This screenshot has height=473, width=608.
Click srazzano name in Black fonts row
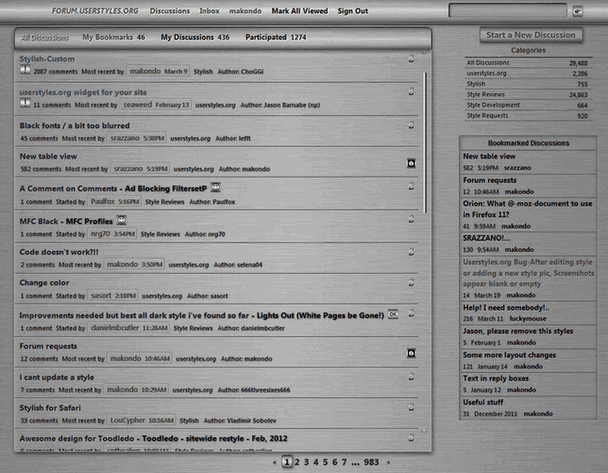pos(125,138)
